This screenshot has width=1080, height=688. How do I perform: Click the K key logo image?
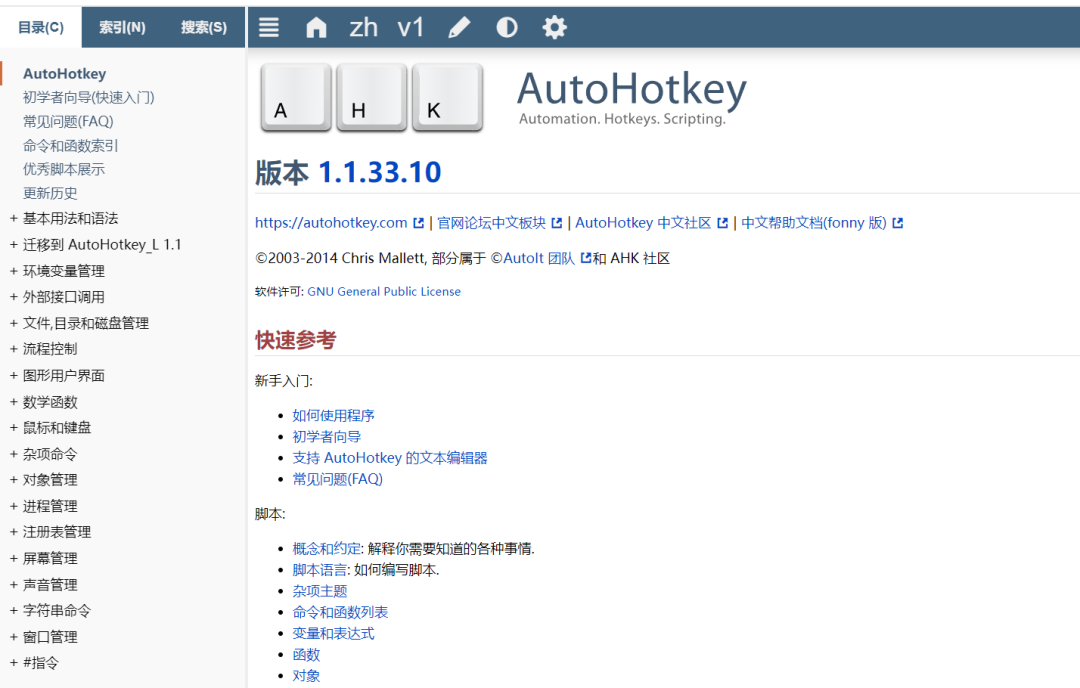point(447,96)
